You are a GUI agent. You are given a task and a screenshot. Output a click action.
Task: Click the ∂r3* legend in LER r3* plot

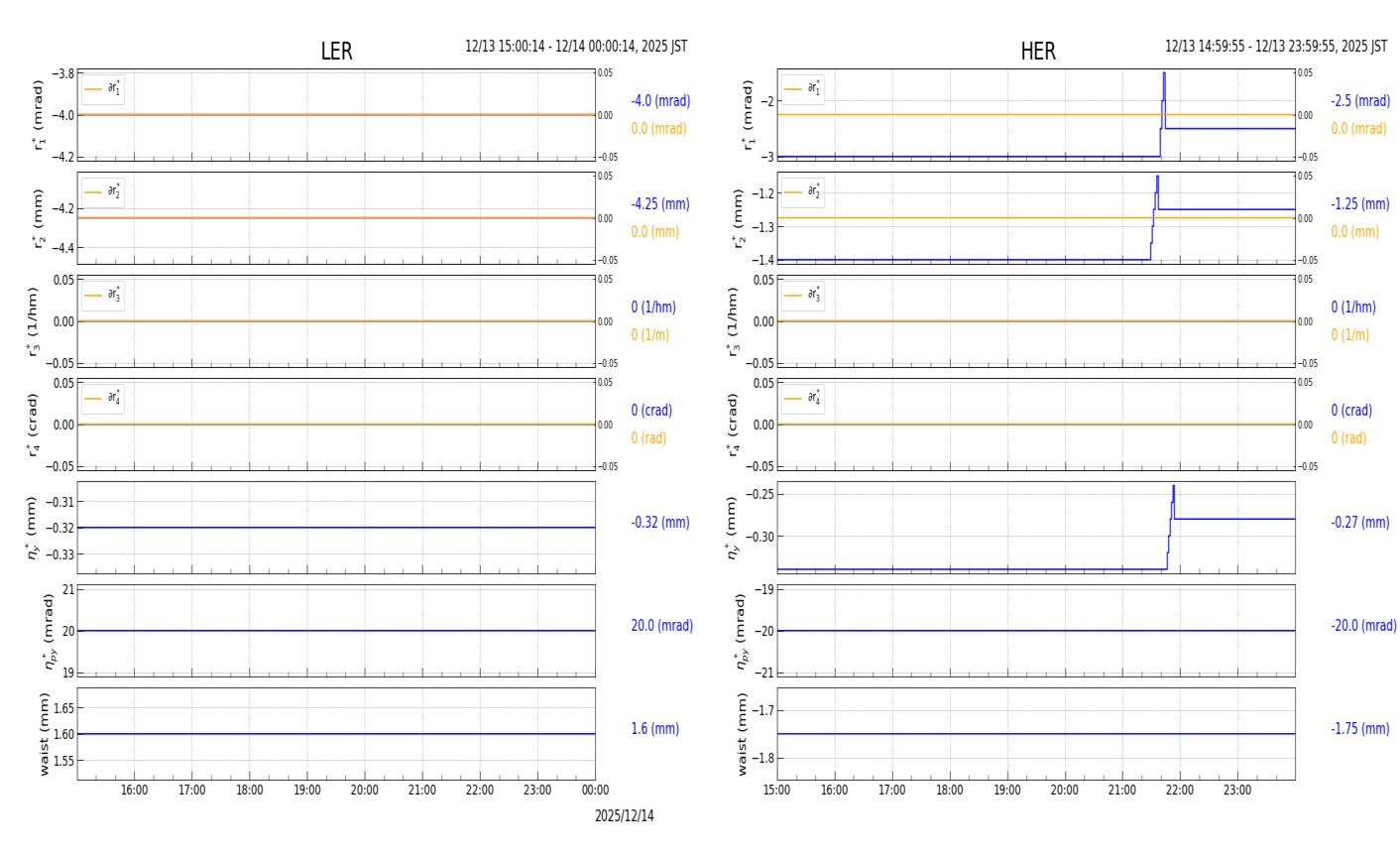tap(103, 296)
